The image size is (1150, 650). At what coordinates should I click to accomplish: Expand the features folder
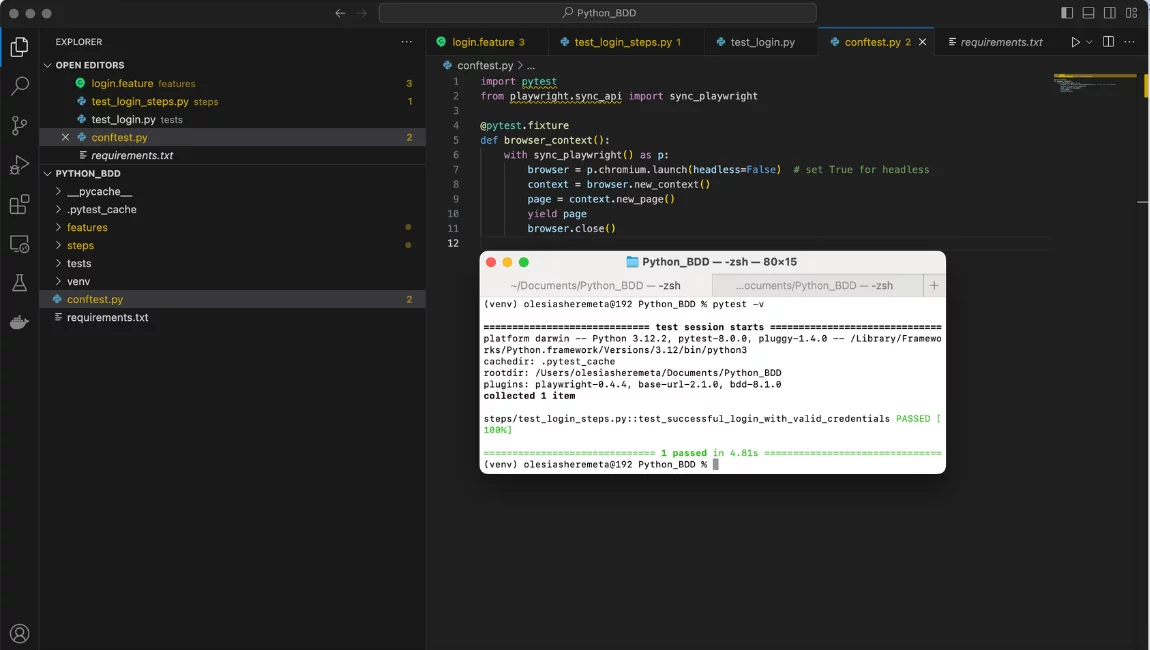(x=87, y=228)
